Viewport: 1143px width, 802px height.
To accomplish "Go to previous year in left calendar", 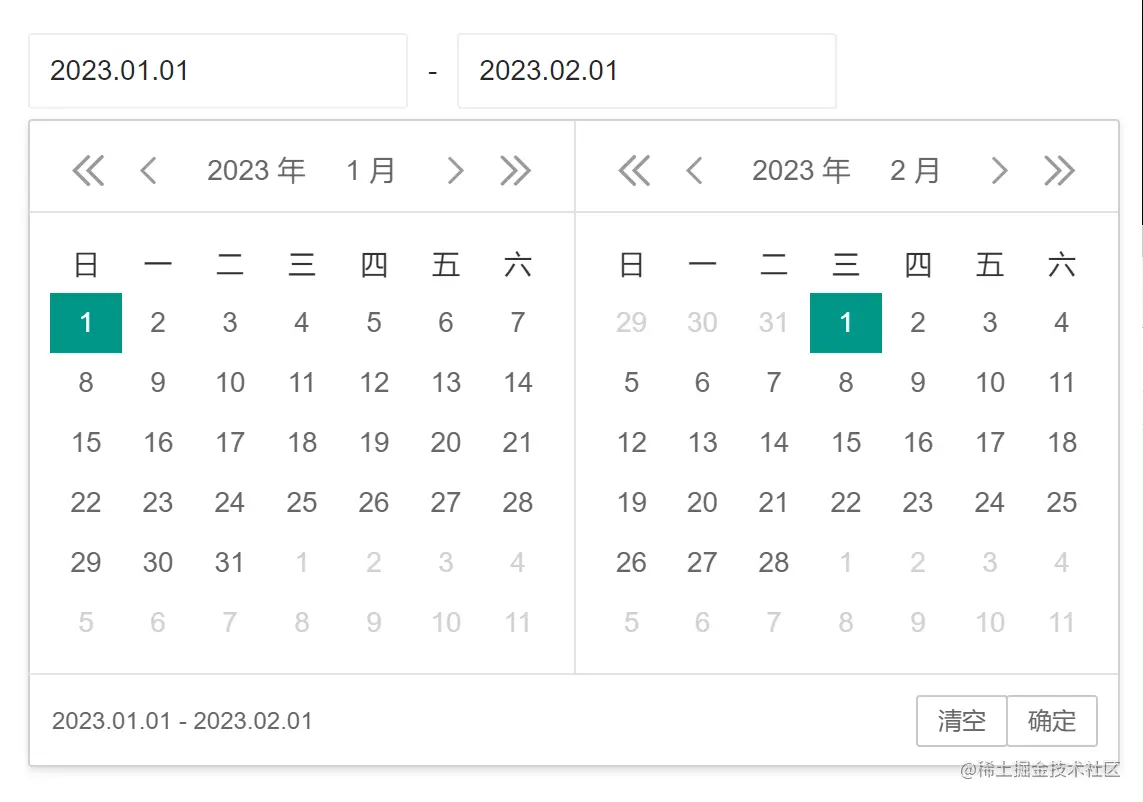I will 88,171.
